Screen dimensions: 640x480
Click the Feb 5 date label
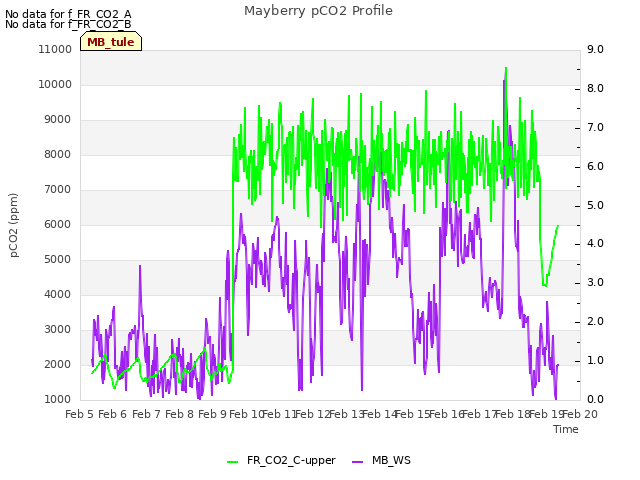(80, 414)
